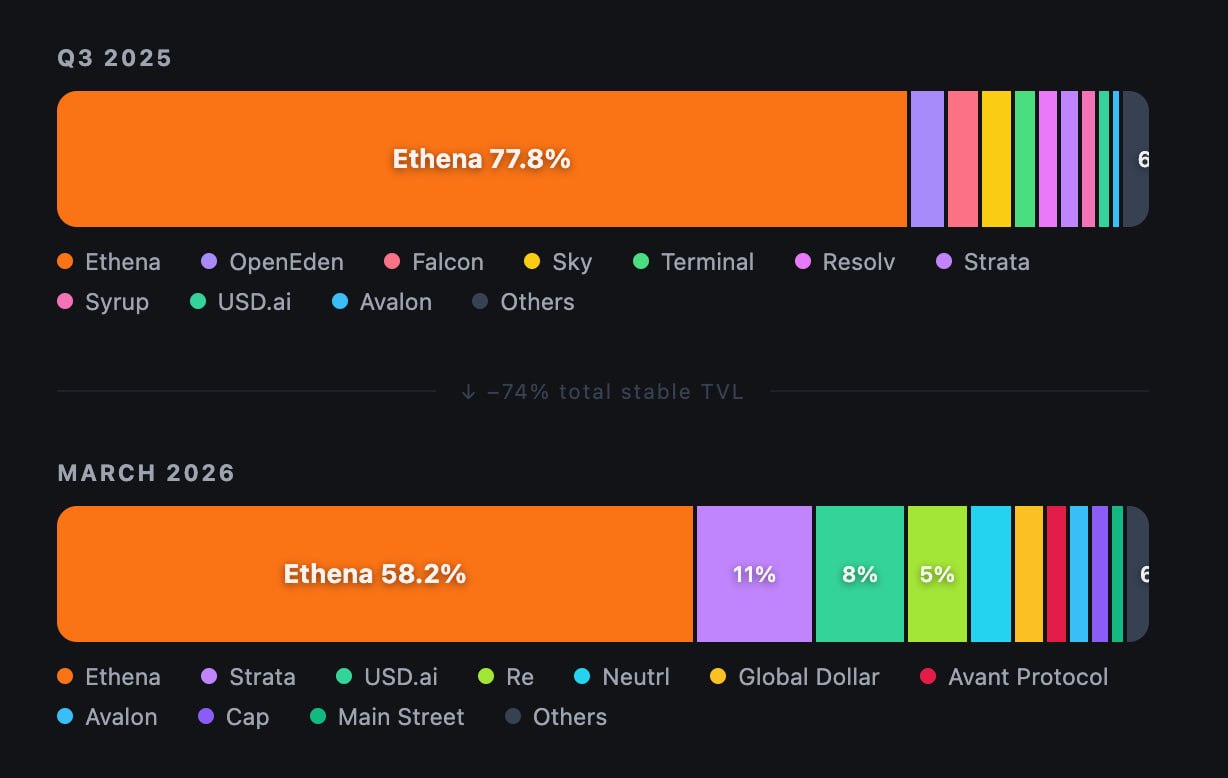Click the March 2026 heading
The width and height of the screenshot is (1228, 778).
click(x=146, y=473)
